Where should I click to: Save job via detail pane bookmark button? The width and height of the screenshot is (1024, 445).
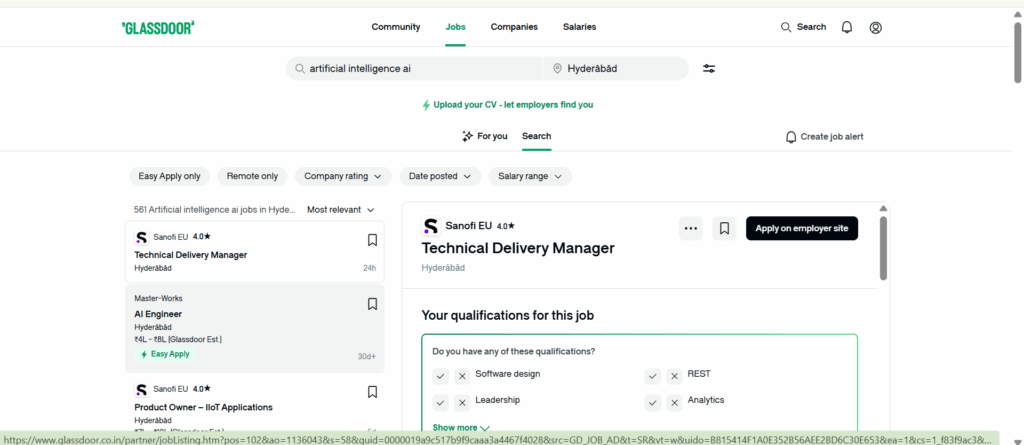tap(724, 229)
